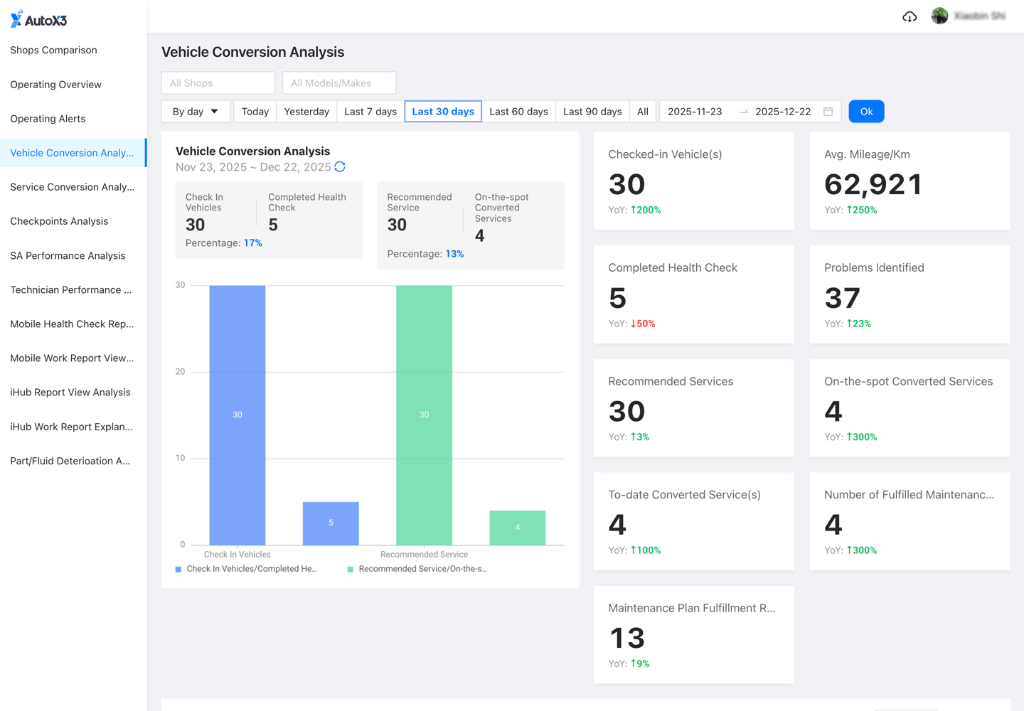Image resolution: width=1024 pixels, height=711 pixels.
Task: Open the user avatar profile
Action: tap(939, 16)
